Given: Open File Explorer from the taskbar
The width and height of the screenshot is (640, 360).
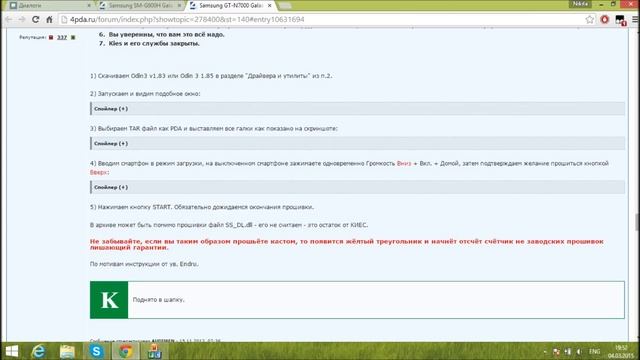Looking at the screenshot, I should pos(67,351).
